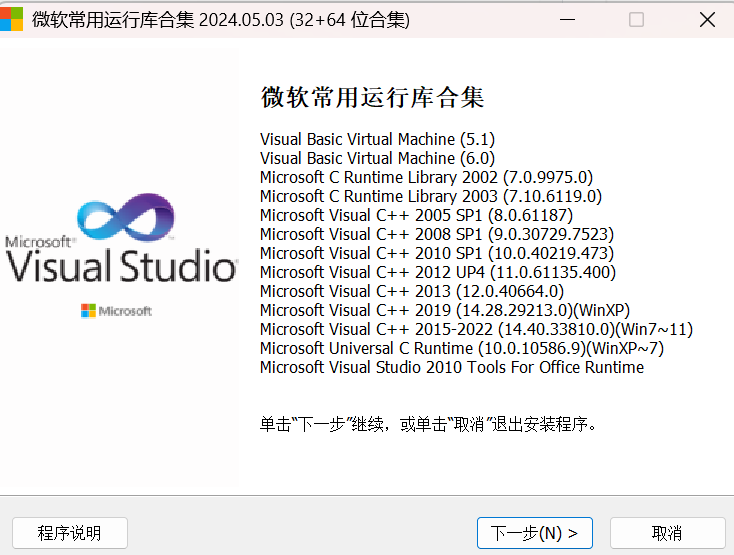Select the Visual Basic Virtual Machine (5.1) line
Viewport: 734px width, 555px height.
[x=377, y=139]
